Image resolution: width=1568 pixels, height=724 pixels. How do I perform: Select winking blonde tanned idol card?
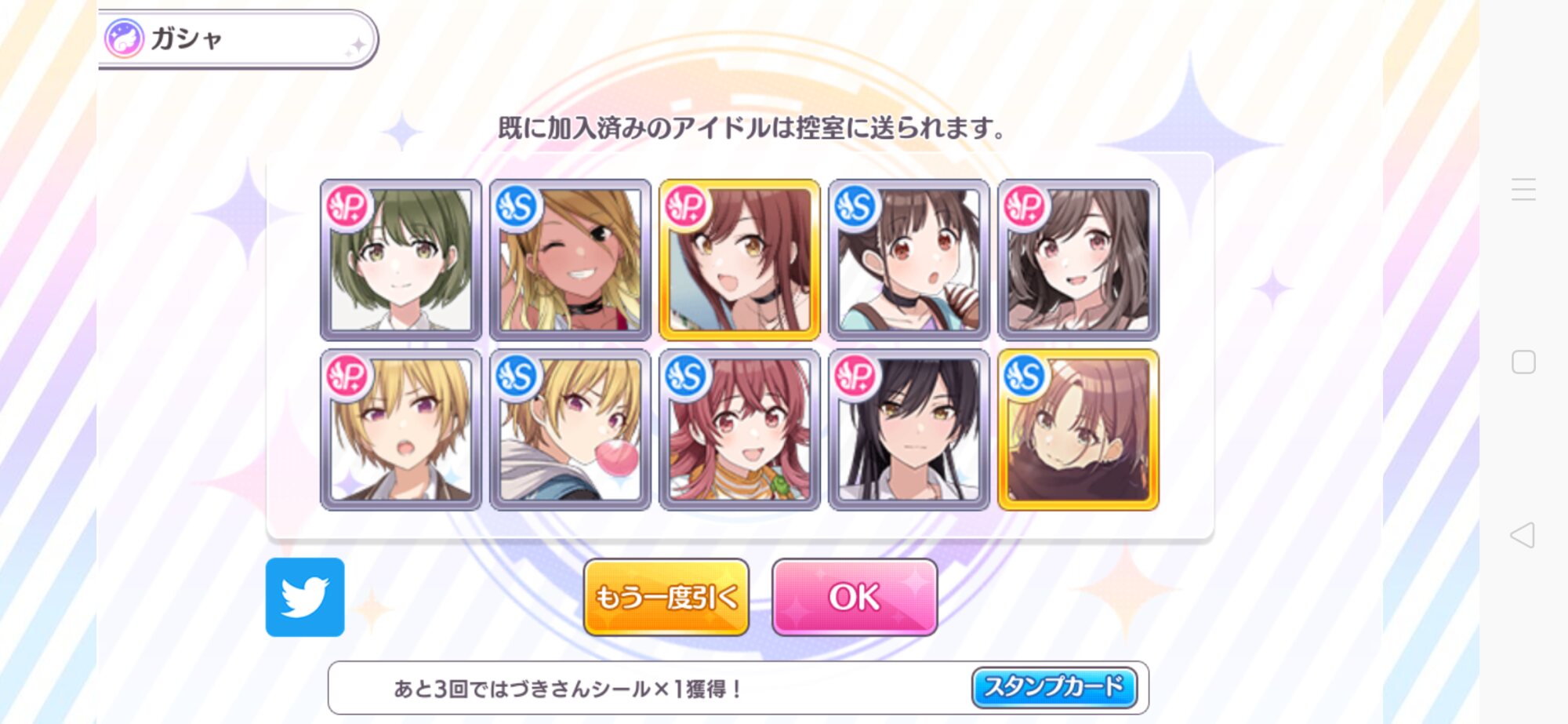click(570, 260)
